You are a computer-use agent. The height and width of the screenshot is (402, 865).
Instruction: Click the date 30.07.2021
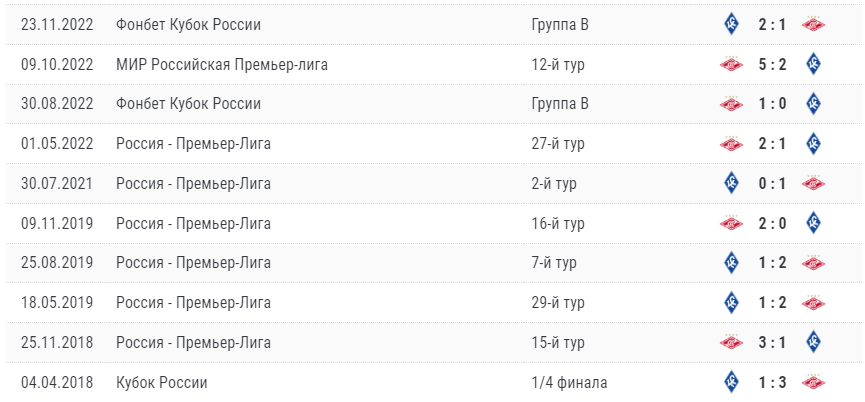click(x=57, y=184)
